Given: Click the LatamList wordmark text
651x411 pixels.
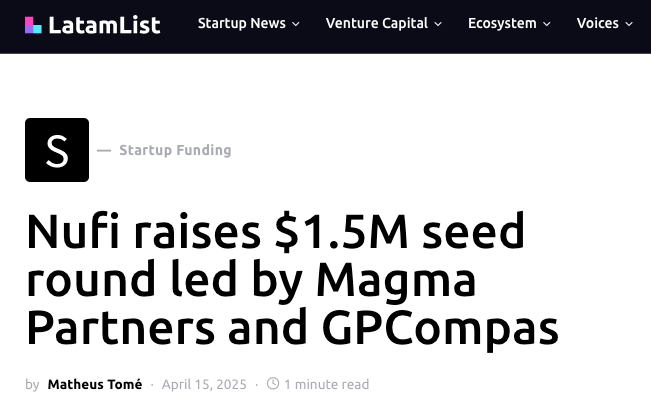Looking at the screenshot, I should click(x=105, y=25).
